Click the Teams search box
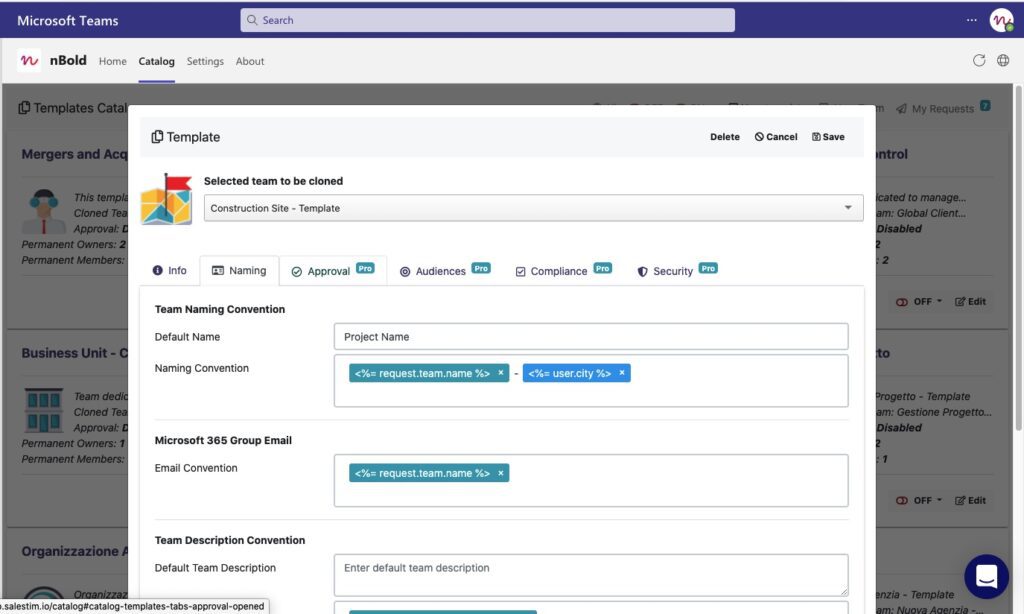The image size is (1024, 614). click(487, 20)
